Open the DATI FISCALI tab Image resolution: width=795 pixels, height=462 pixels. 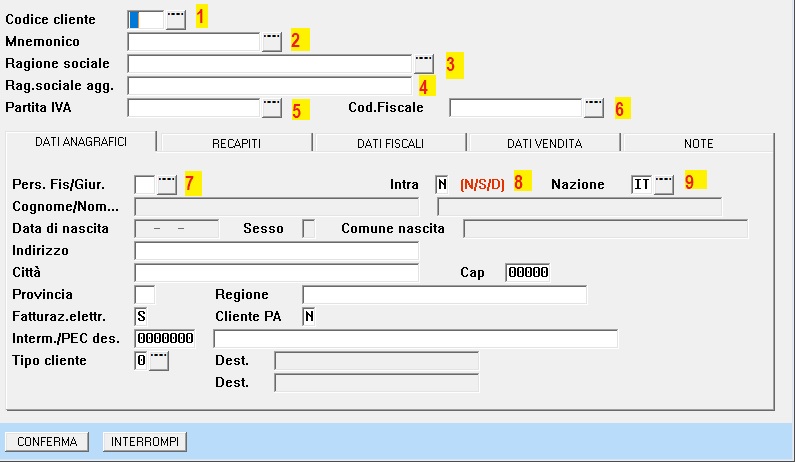390,143
